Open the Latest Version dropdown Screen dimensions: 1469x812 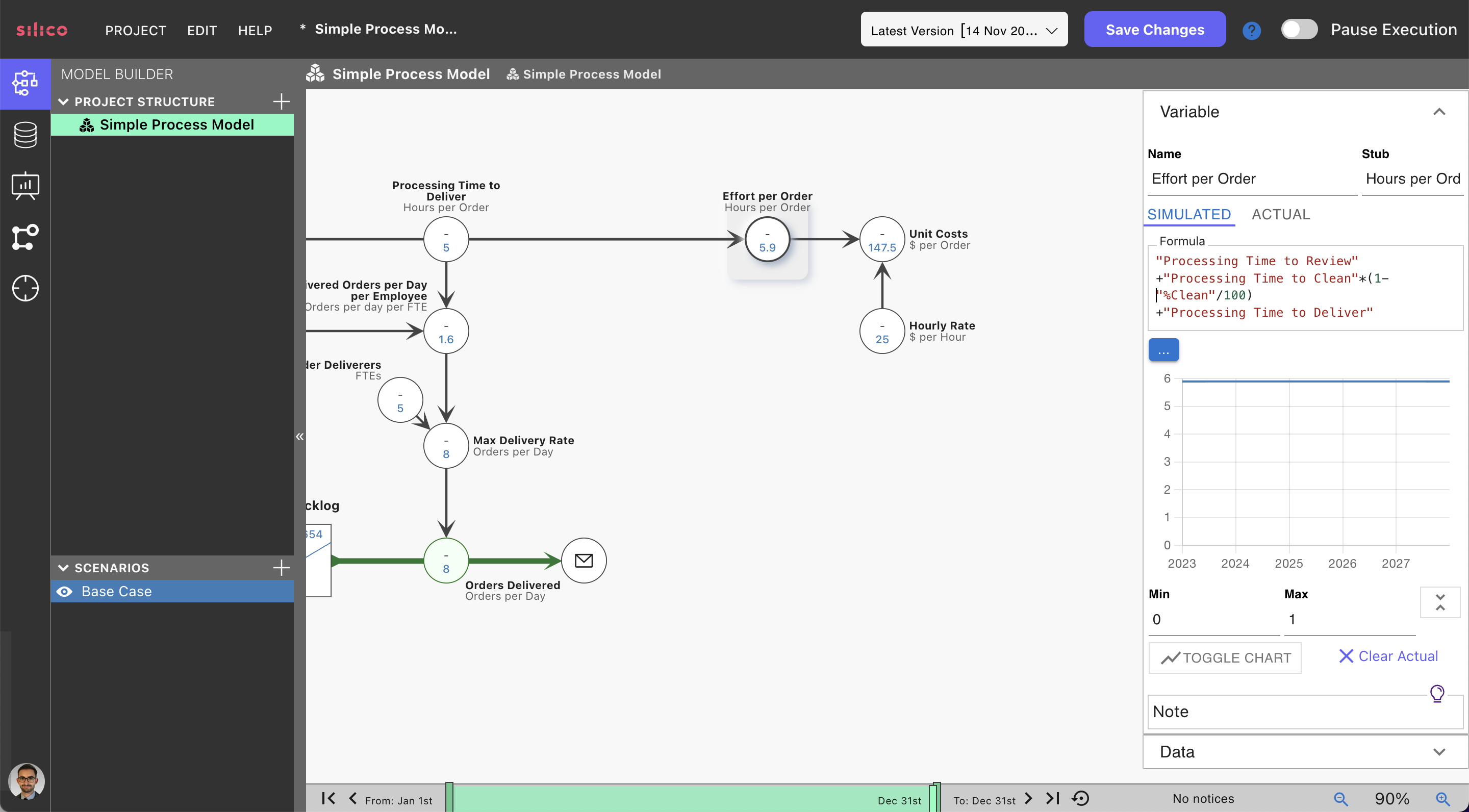click(964, 30)
